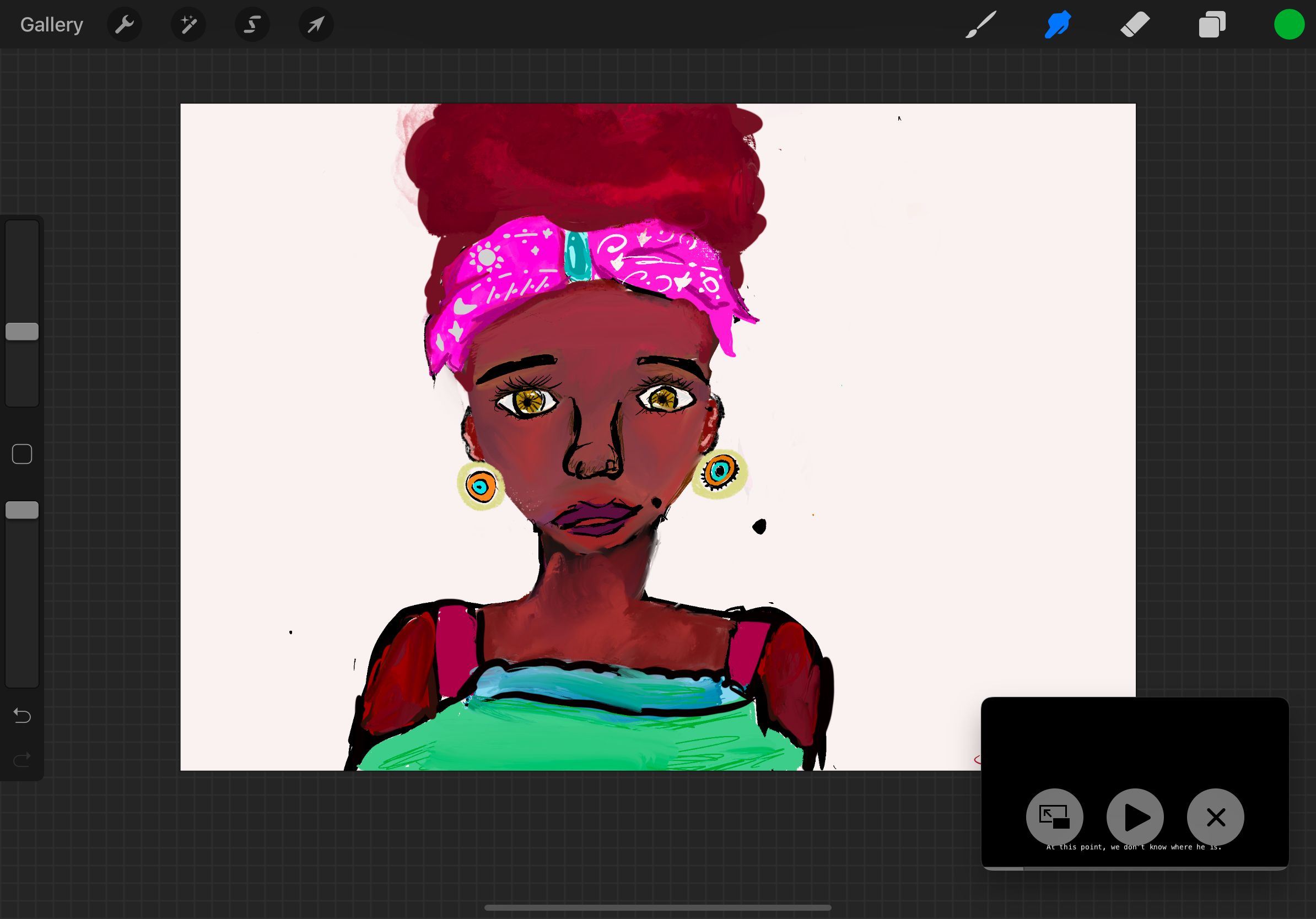Open the green active color swatch
This screenshot has height=919, width=1316.
1289,25
